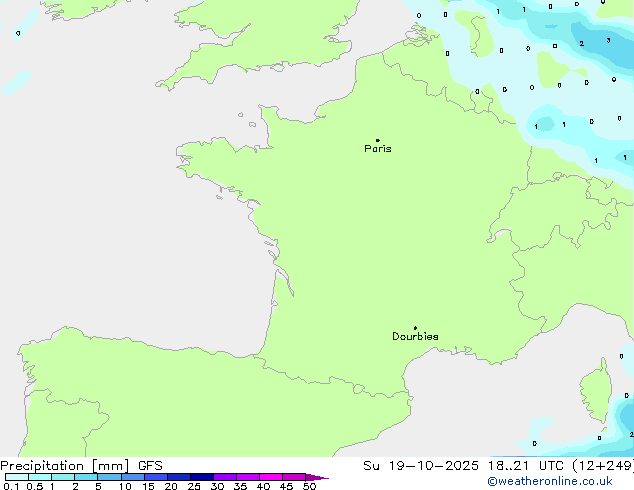
Task: Select the Dourbies location dot marker
Action: pyautogui.click(x=415, y=328)
